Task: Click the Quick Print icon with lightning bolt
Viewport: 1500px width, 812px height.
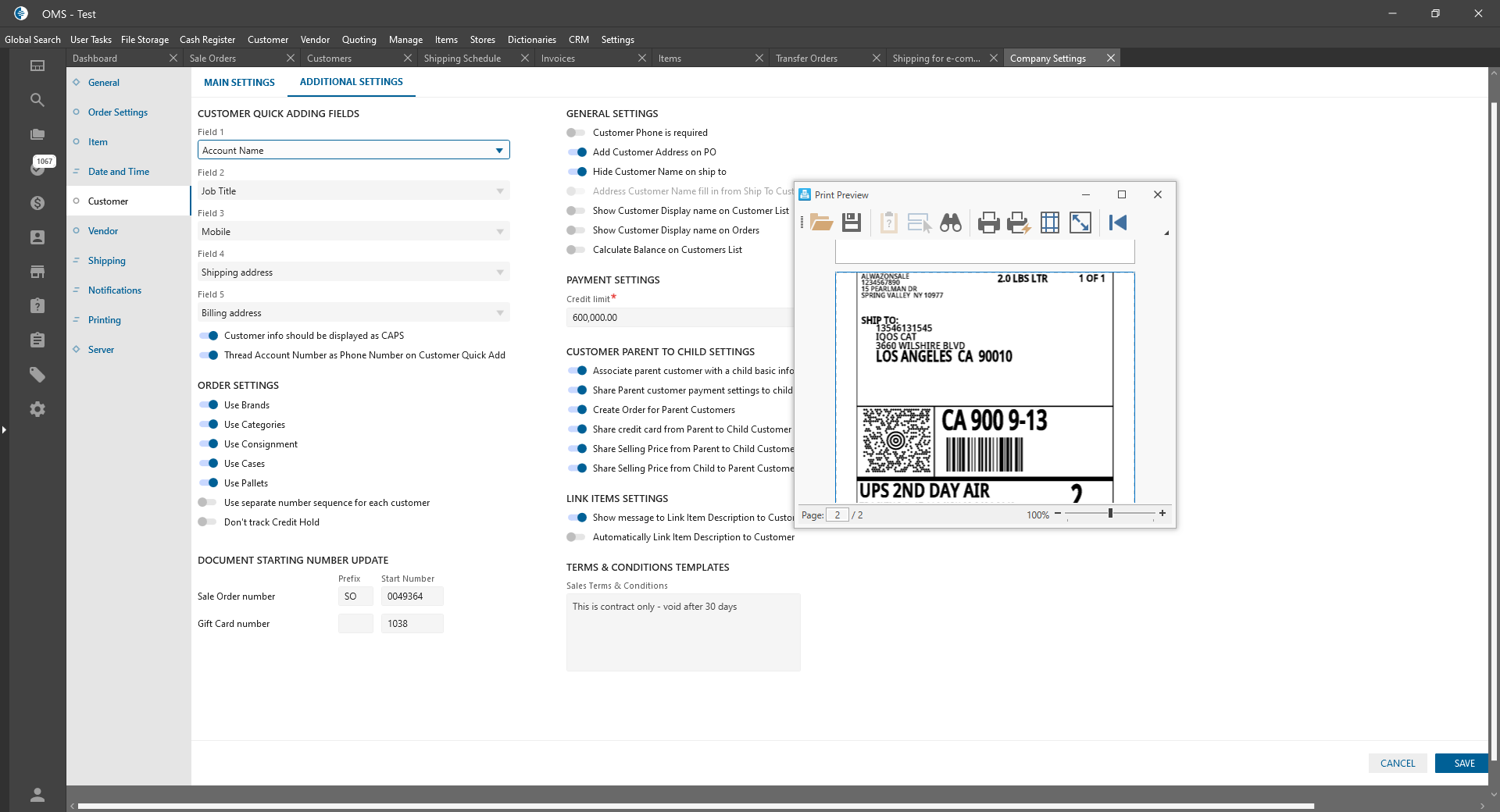Action: (1019, 223)
